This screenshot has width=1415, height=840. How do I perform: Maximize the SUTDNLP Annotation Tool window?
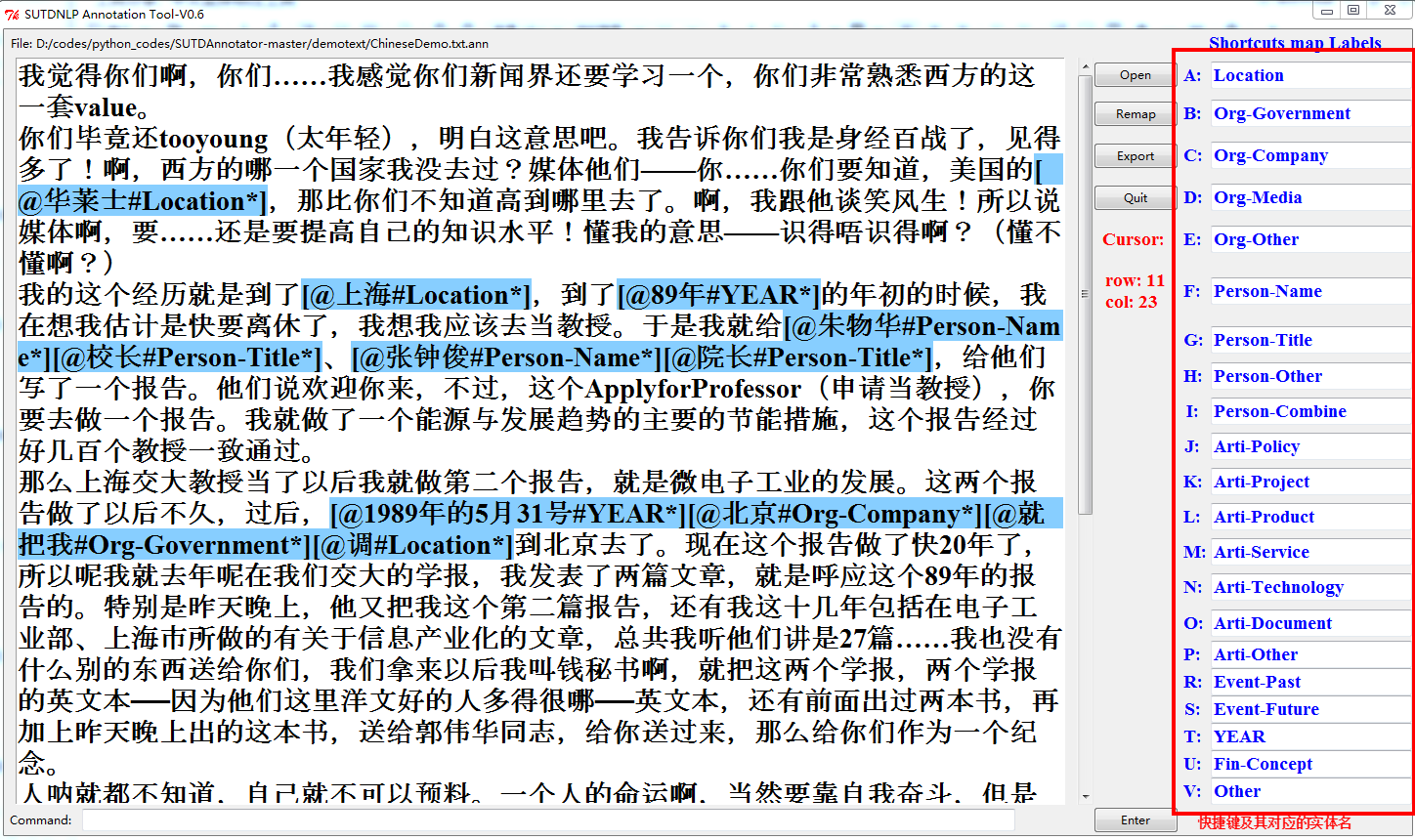coord(1353,10)
